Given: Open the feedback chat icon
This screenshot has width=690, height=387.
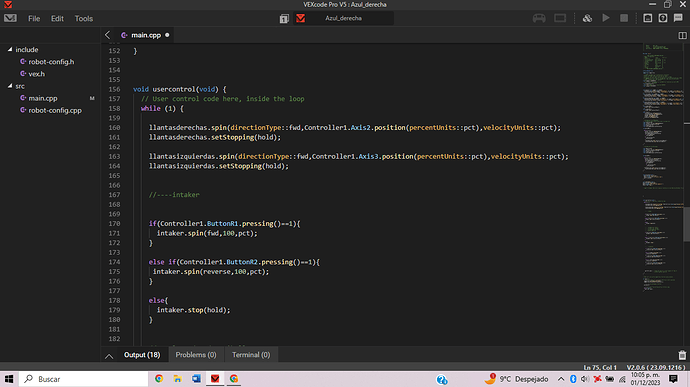Looking at the screenshot, I should (x=678, y=18).
